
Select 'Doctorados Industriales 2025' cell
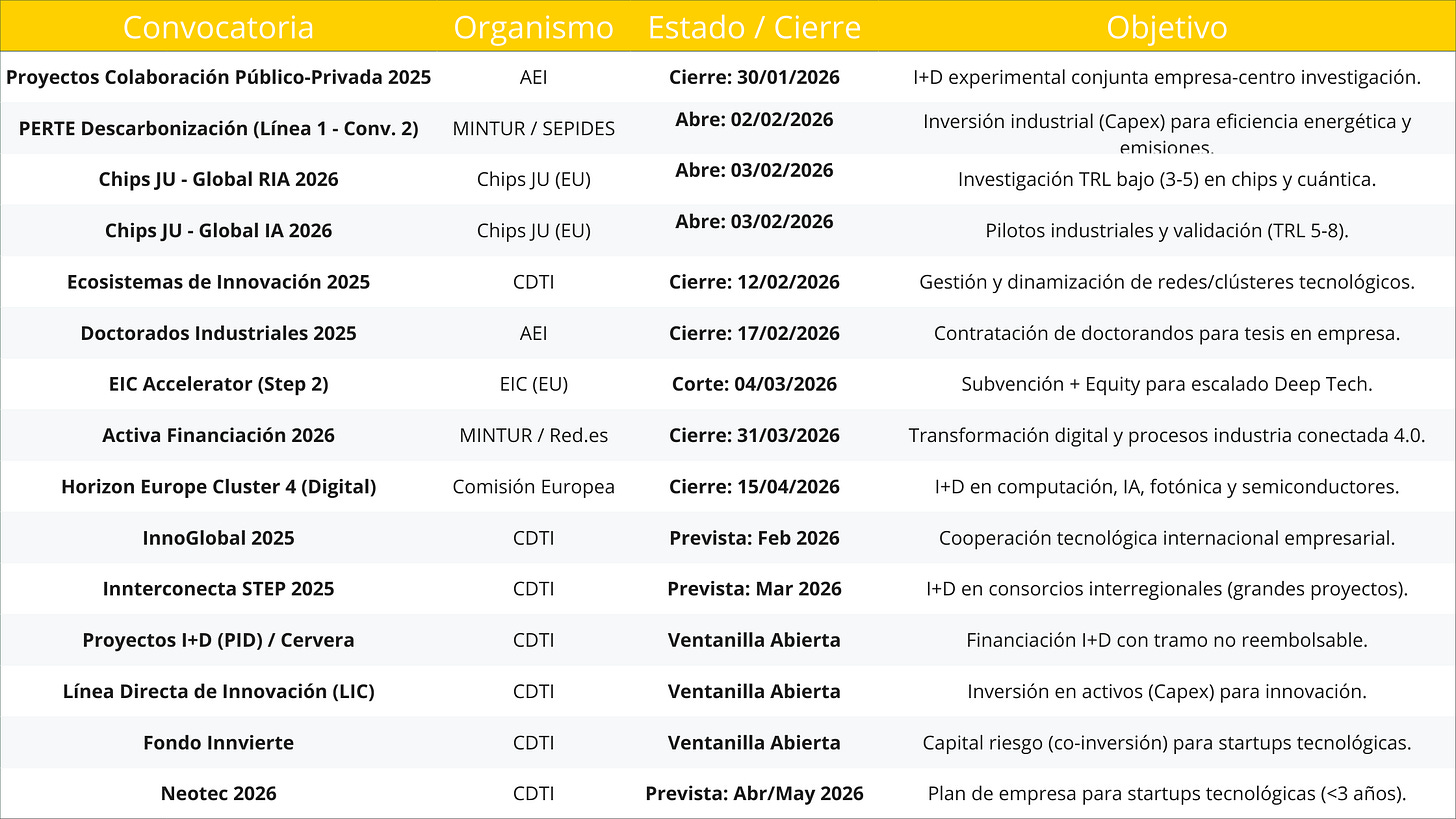pos(218,334)
